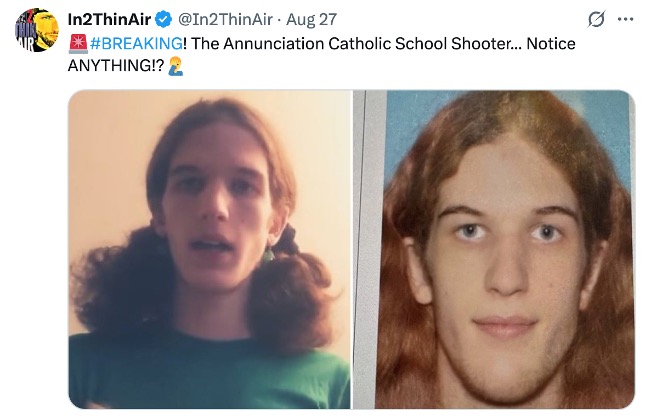Click the red siren emoji

[x=78, y=44]
